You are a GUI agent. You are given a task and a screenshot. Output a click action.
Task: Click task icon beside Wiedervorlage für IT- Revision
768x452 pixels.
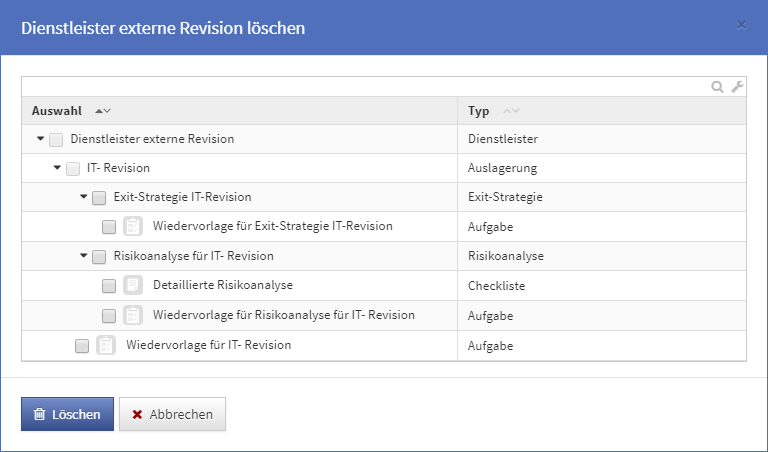click(106, 346)
